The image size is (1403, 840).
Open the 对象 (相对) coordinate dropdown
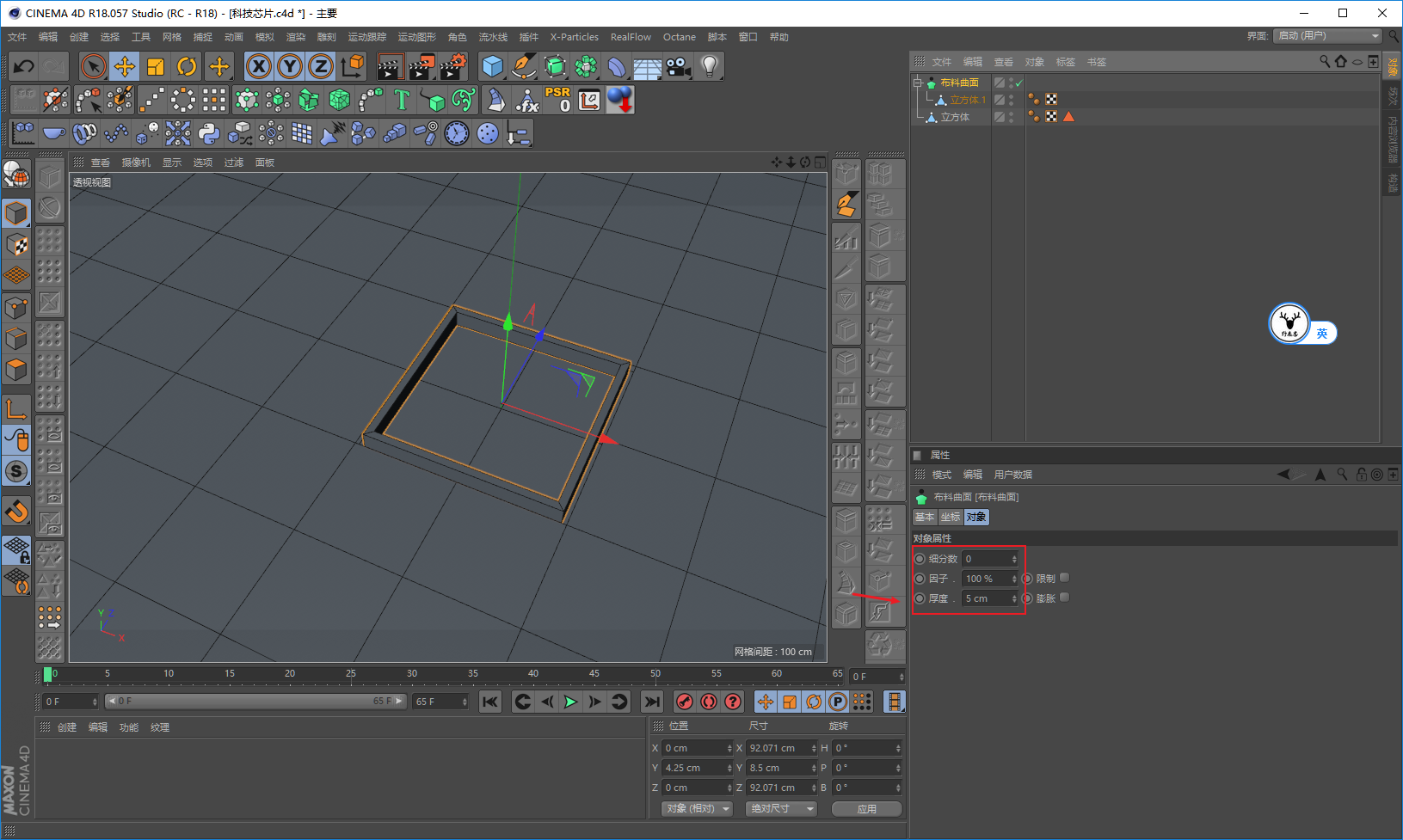coord(697,809)
